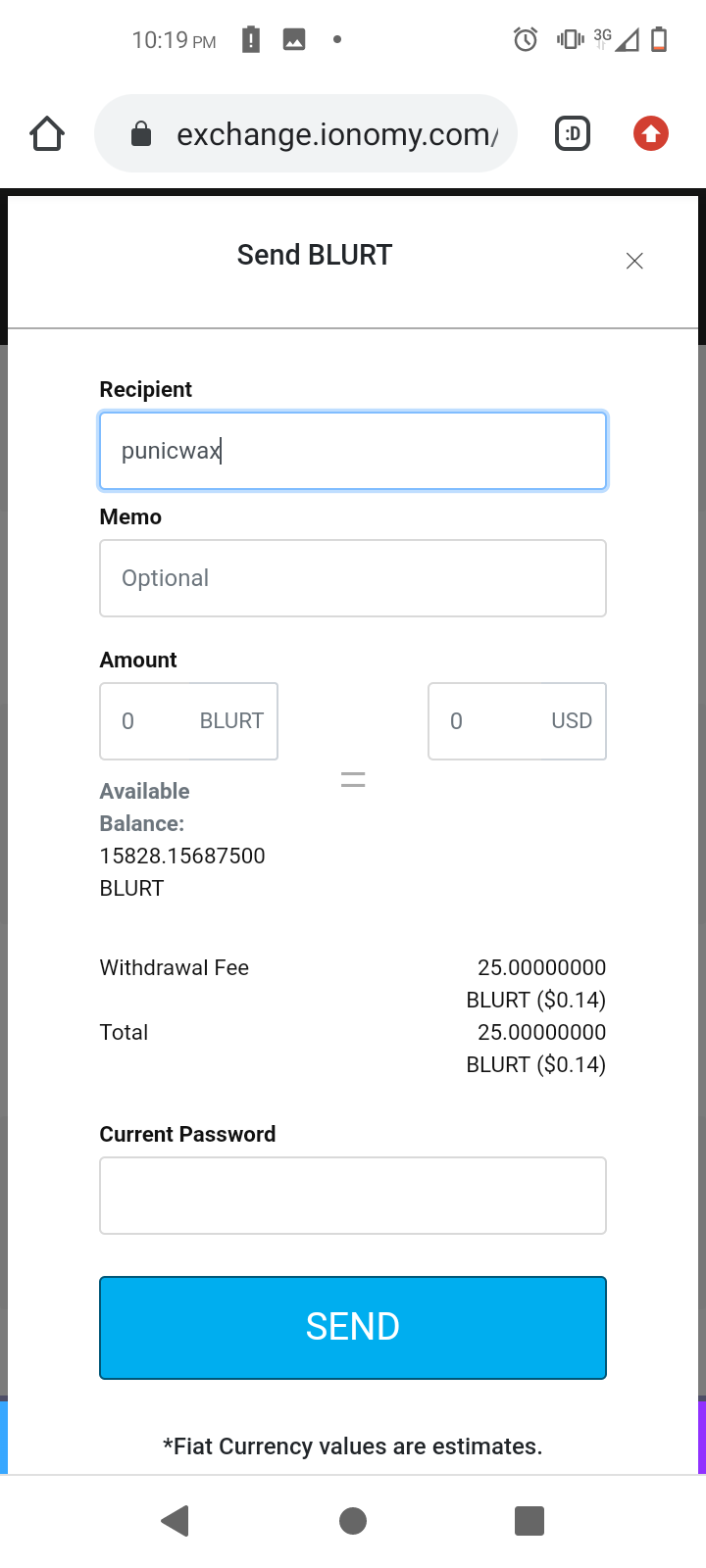Viewport: 706px width, 1568px height.
Task: Focus the Recipient field containing punicwax
Action: click(353, 451)
